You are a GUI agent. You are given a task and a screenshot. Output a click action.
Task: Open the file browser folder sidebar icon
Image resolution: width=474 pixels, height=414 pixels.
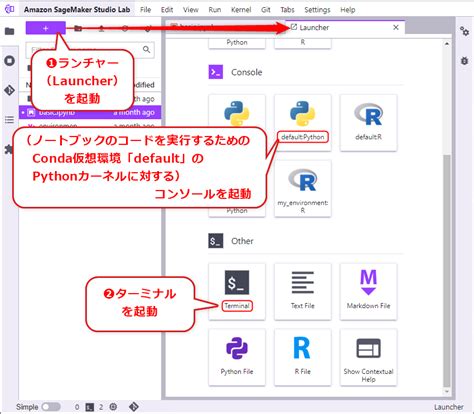pyautogui.click(x=10, y=31)
